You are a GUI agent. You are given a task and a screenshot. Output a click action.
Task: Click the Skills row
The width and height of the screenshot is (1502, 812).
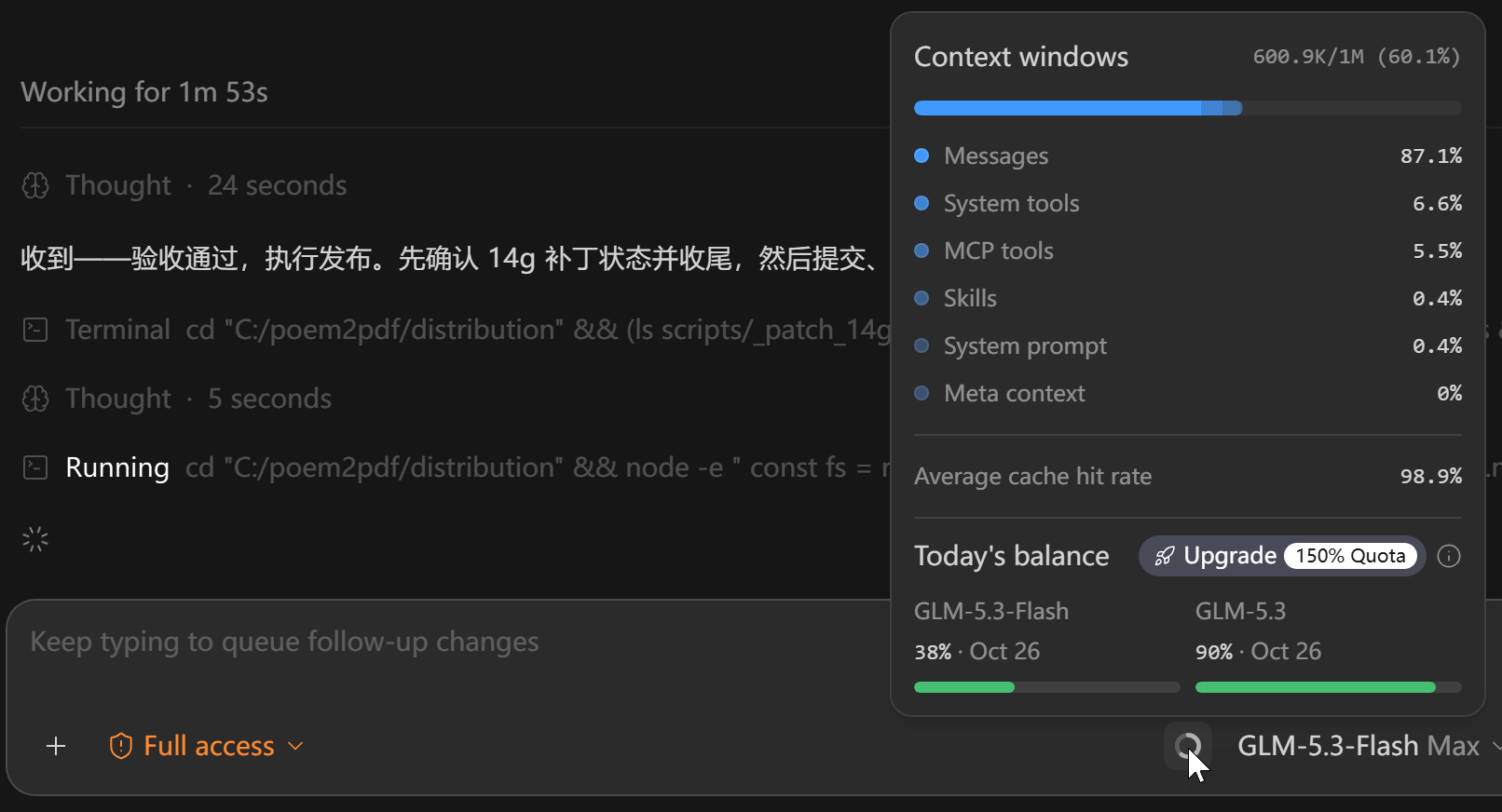(1188, 298)
